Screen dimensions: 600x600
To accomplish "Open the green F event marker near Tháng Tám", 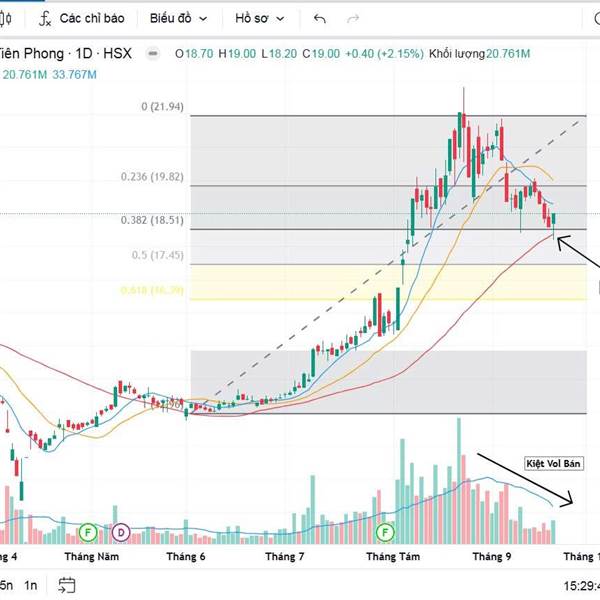I will tap(385, 532).
